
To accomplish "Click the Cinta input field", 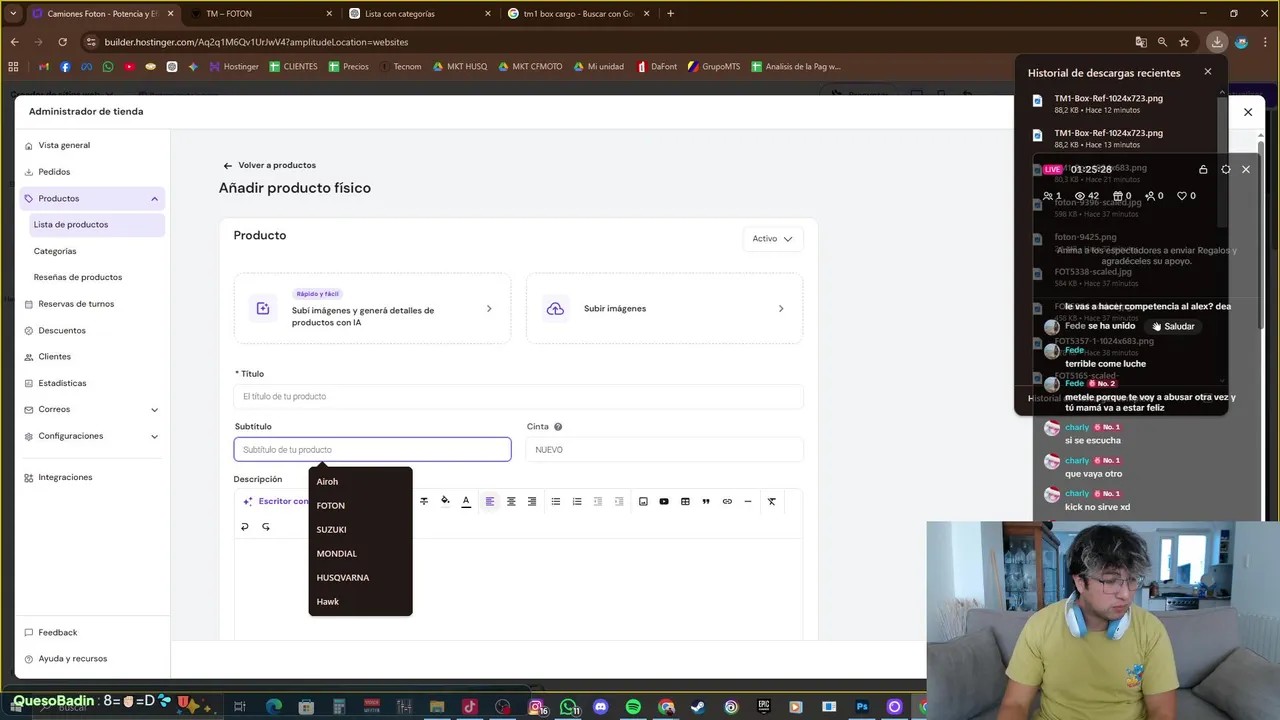I will pyautogui.click(x=664, y=449).
